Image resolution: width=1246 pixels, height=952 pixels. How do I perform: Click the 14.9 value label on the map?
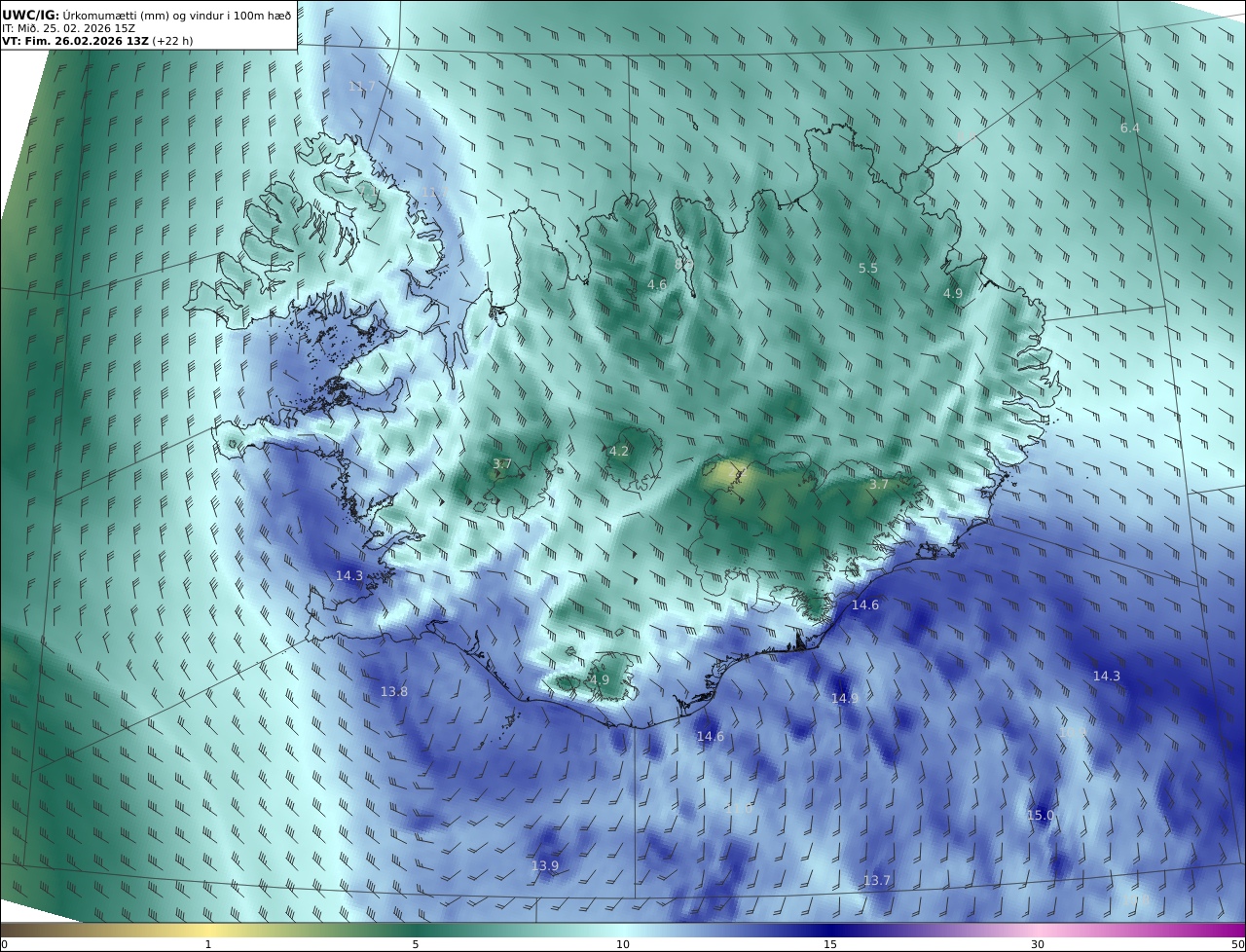coord(845,699)
